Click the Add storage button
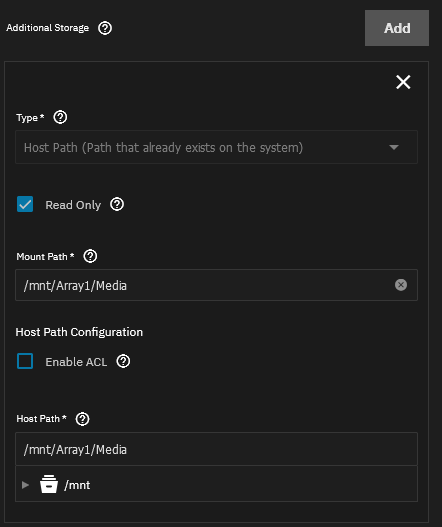This screenshot has height=527, width=442. (397, 28)
